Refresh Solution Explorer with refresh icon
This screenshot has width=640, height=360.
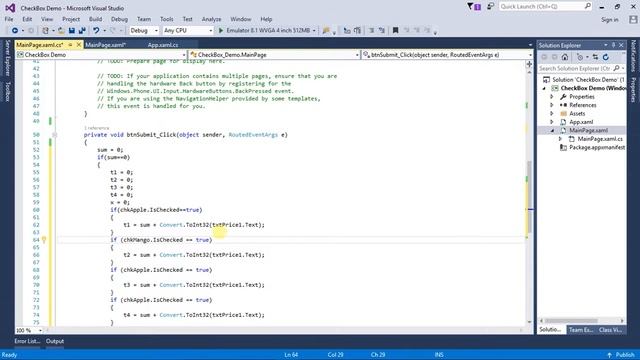point(606,57)
